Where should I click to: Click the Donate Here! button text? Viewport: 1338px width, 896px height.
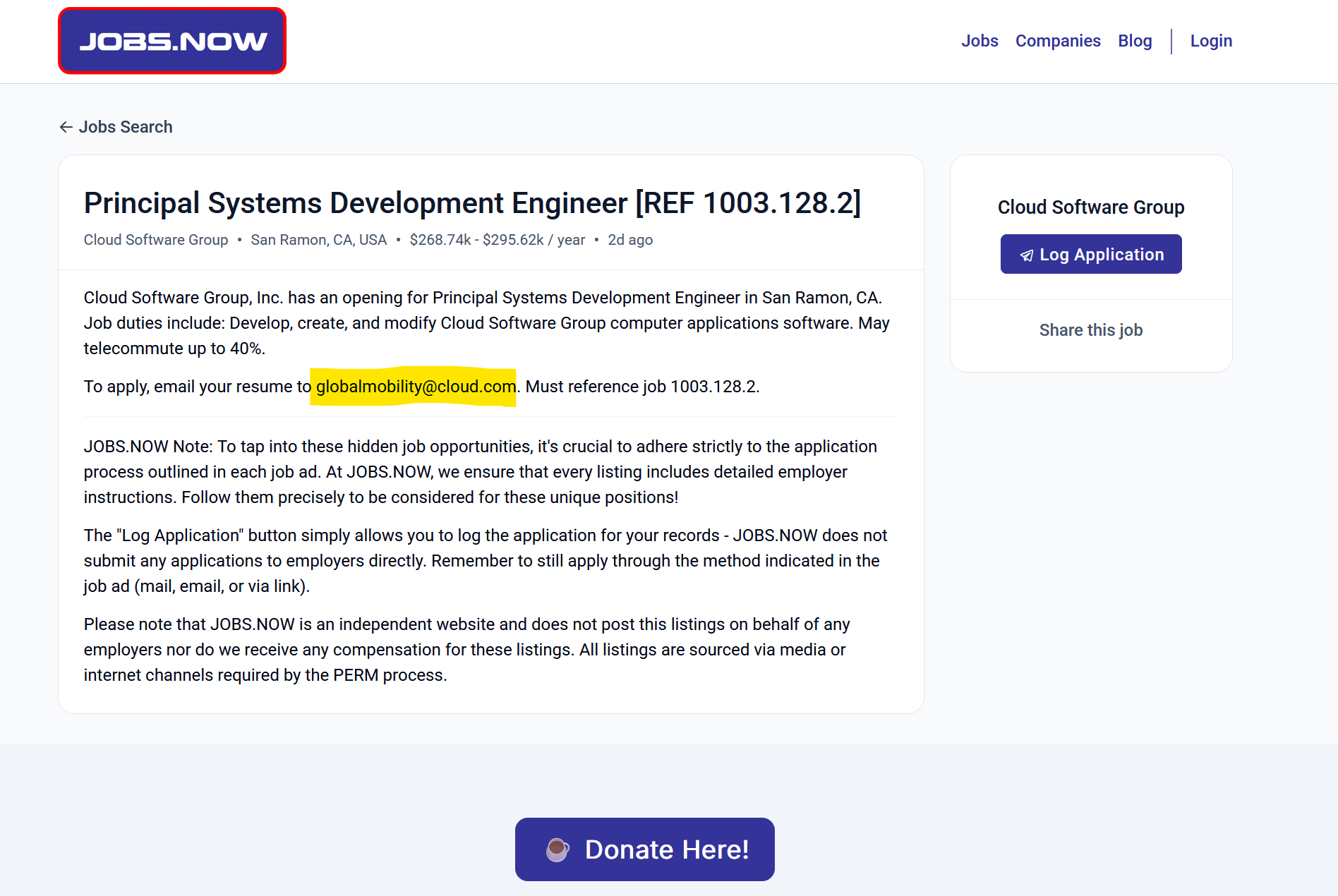[666, 849]
